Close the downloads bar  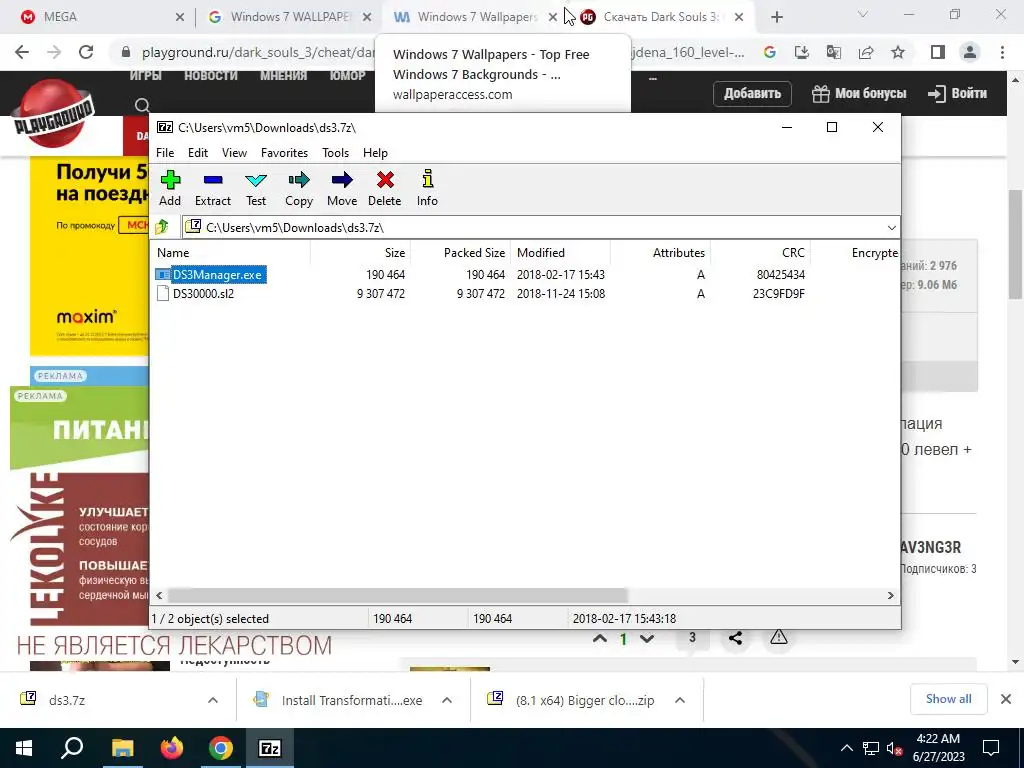pyautogui.click(x=1006, y=699)
